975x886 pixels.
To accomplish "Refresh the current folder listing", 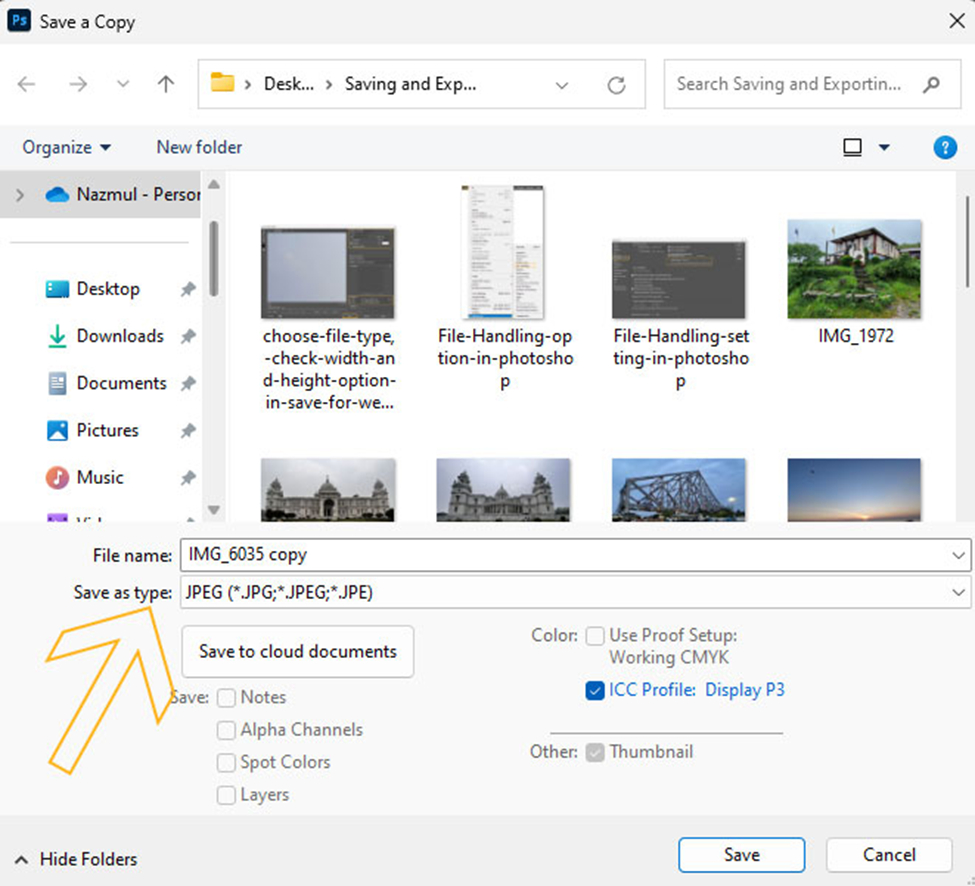I will click(617, 85).
